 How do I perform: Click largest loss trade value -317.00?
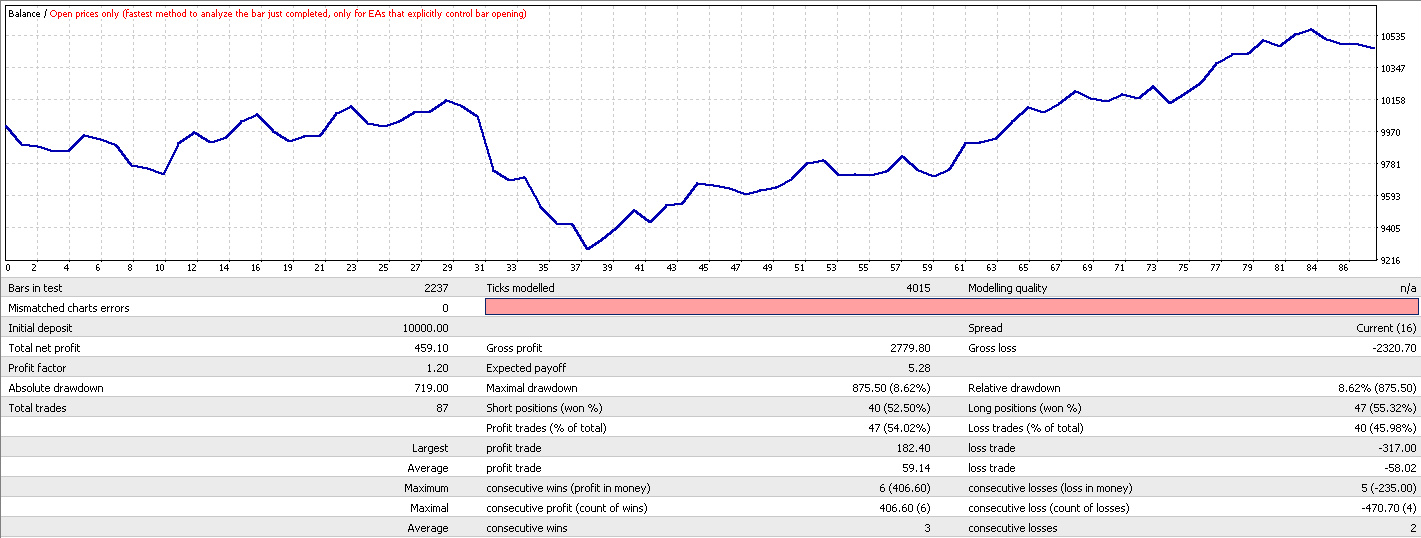(x=1399, y=448)
